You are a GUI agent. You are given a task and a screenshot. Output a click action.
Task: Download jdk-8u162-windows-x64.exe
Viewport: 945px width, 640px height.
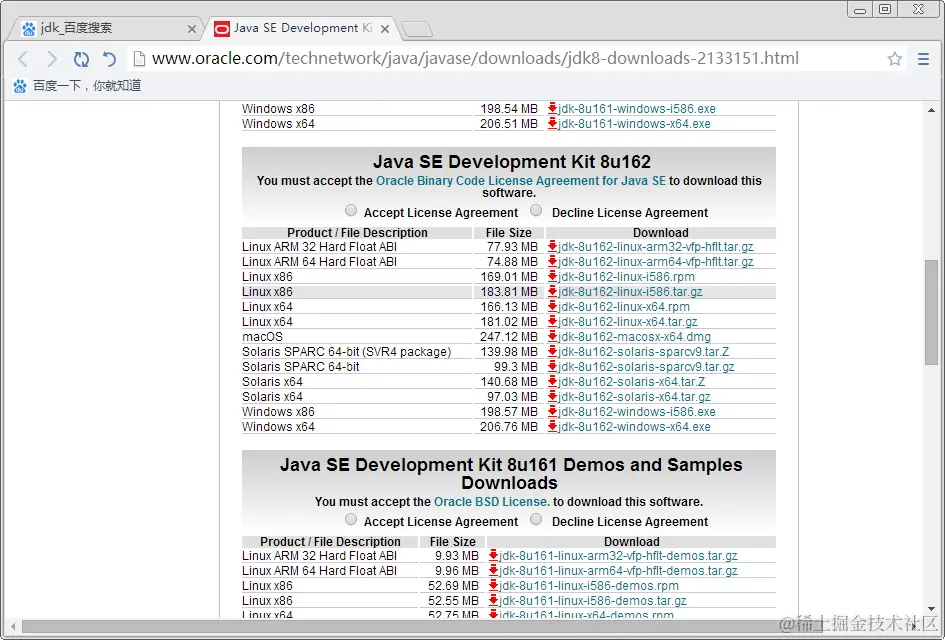[x=634, y=427]
